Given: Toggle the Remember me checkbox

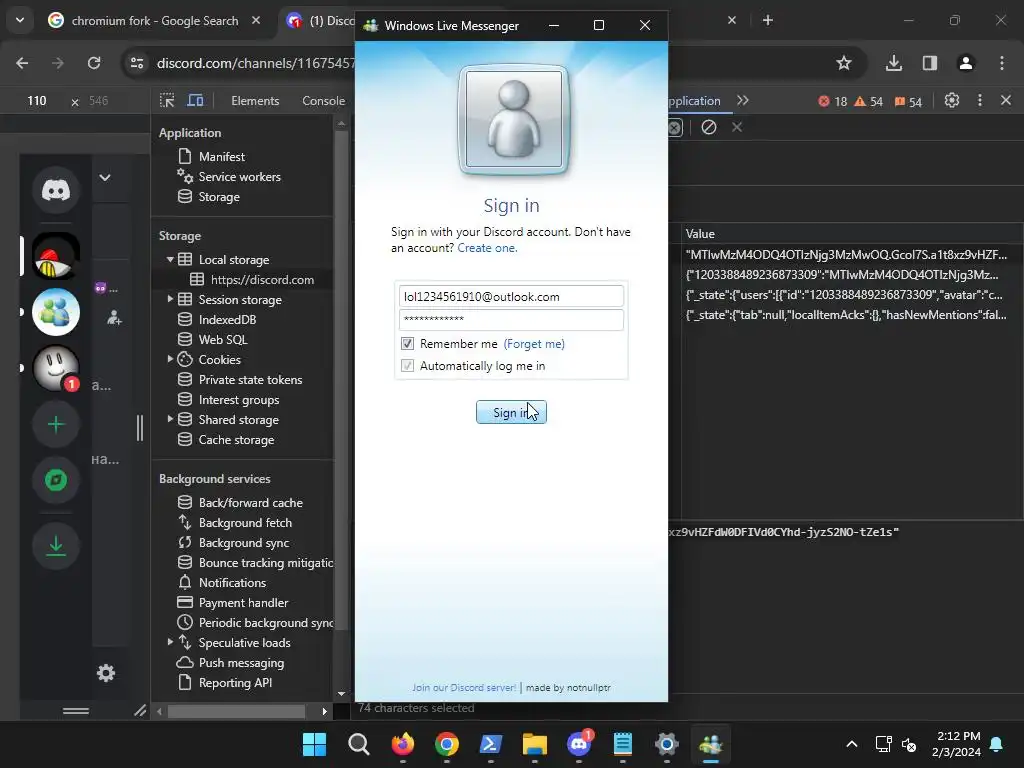Looking at the screenshot, I should click(408, 344).
